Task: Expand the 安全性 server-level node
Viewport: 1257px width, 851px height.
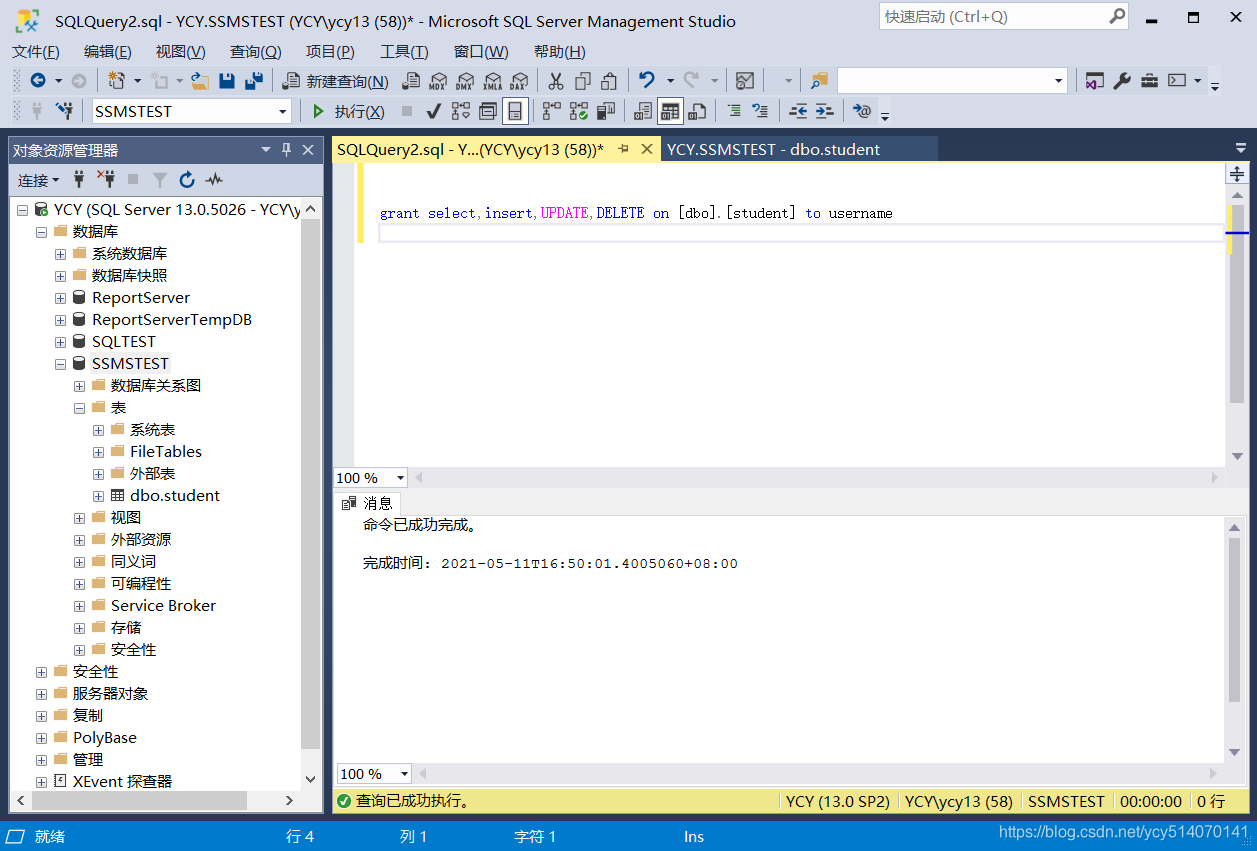Action: point(42,672)
